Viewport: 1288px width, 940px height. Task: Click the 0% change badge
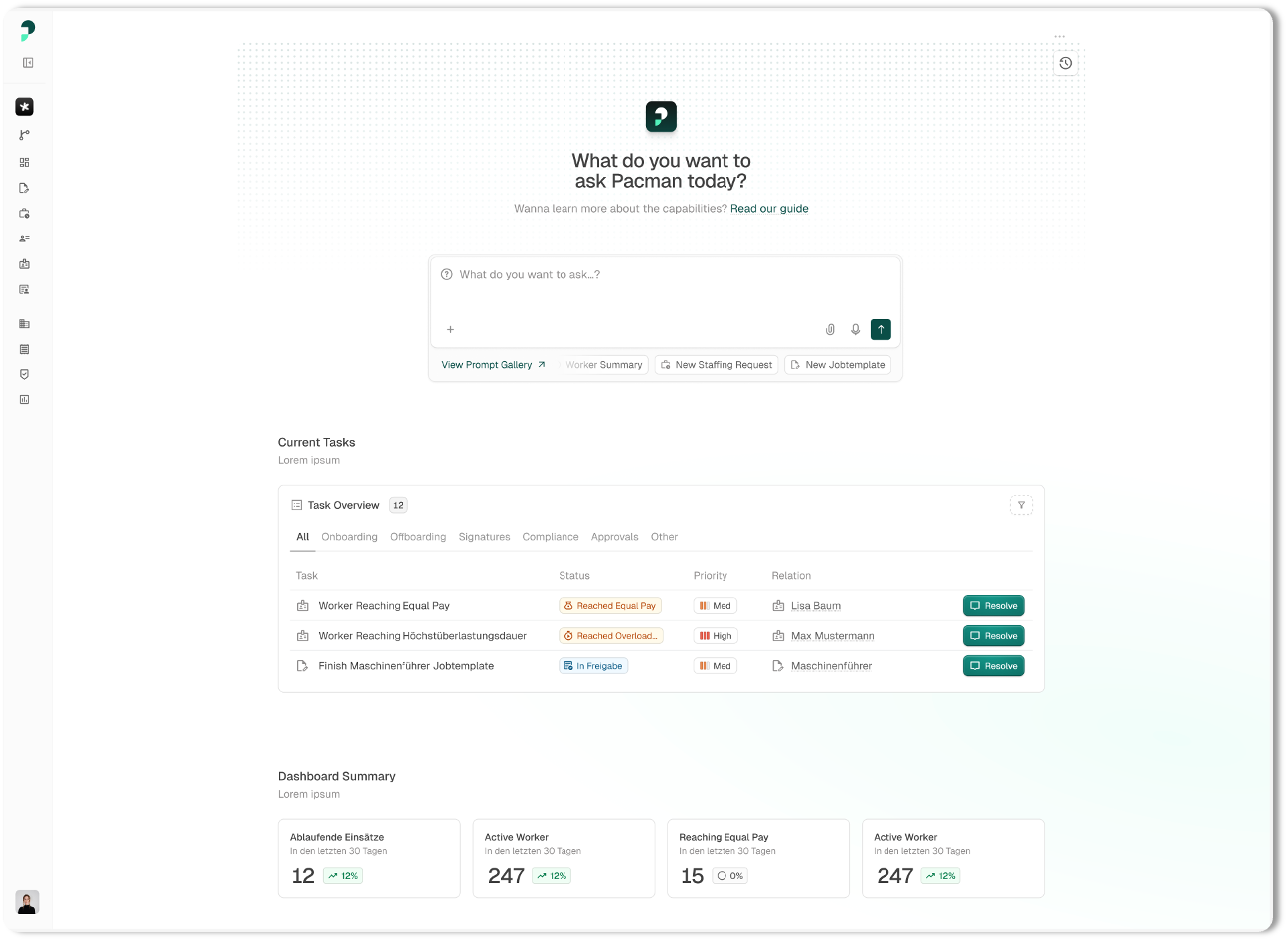pos(730,876)
